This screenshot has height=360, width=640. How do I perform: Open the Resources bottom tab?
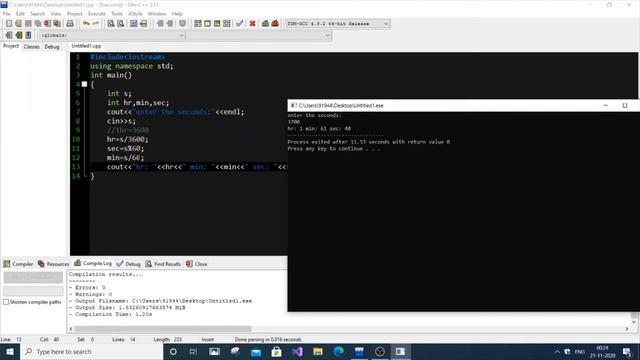53,264
